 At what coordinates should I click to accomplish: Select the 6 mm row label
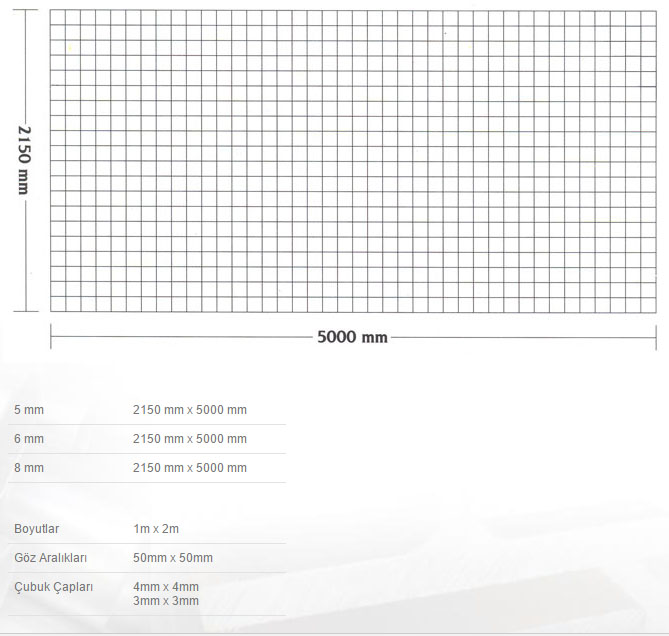(29, 439)
